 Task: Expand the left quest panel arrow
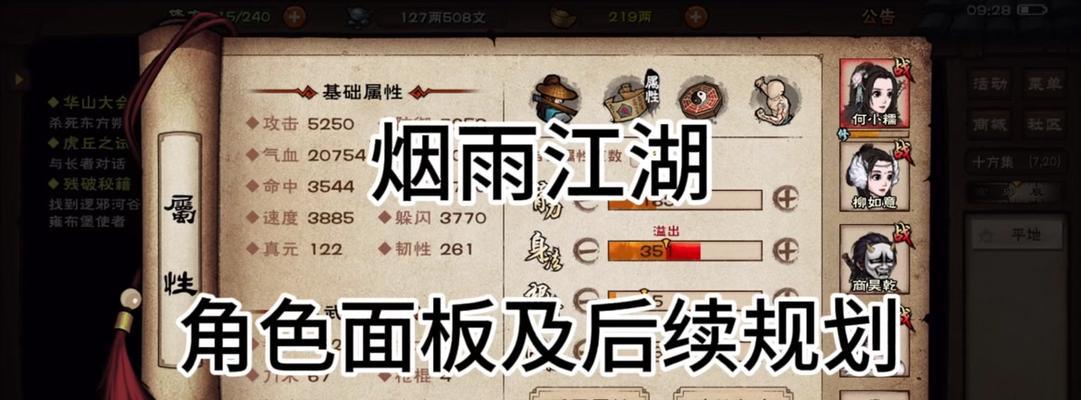click(x=19, y=79)
